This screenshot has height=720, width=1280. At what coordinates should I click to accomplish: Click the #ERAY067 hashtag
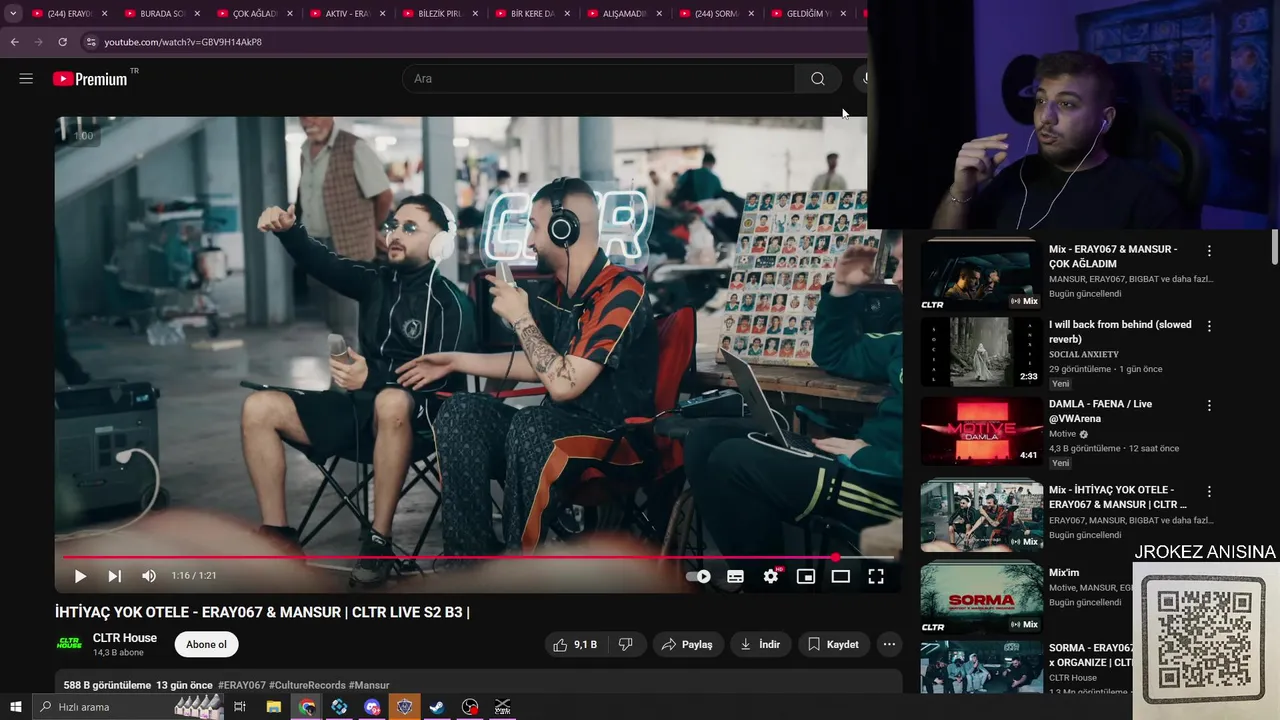click(242, 686)
